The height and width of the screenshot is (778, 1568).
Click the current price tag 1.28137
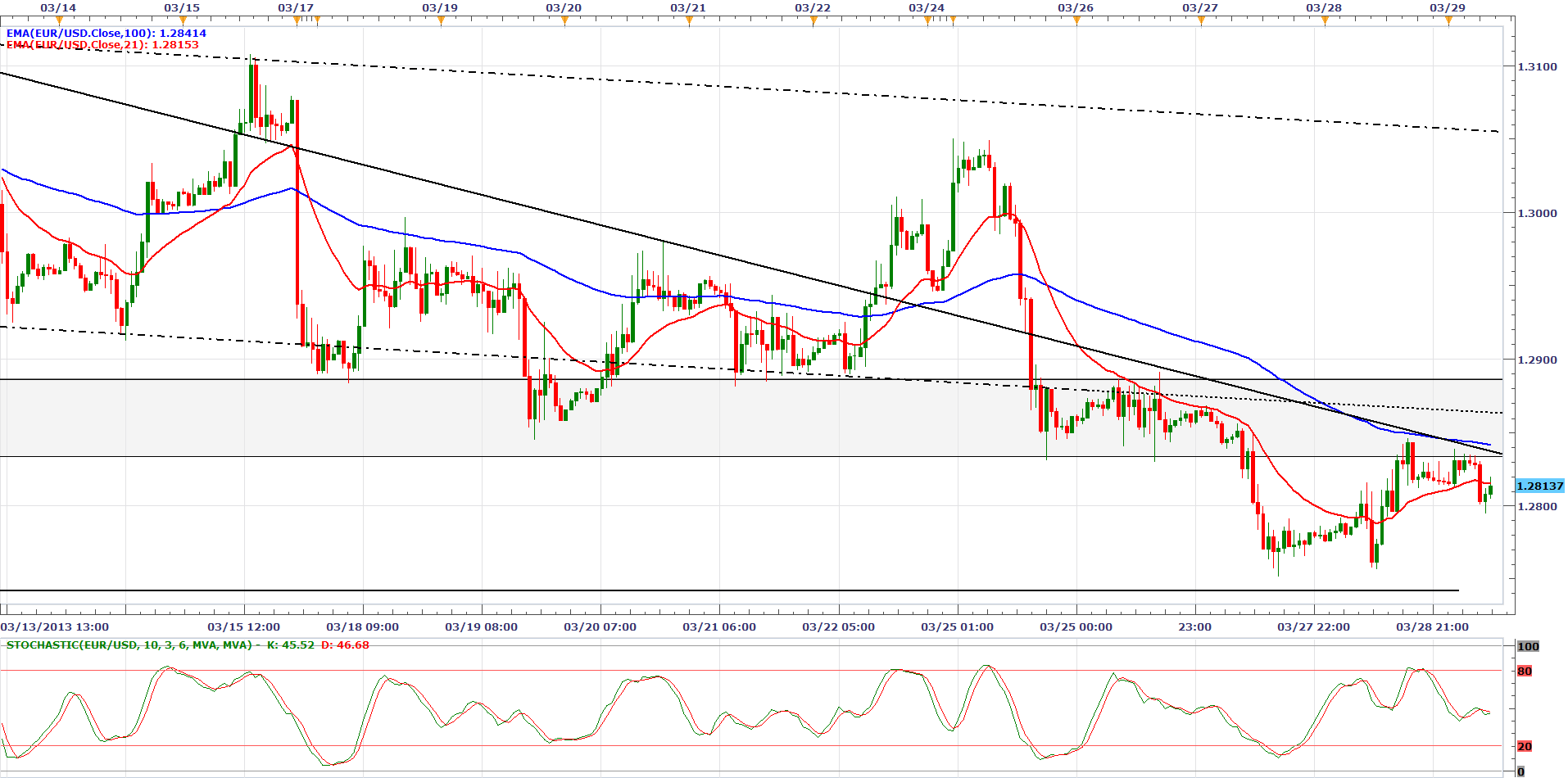click(1539, 486)
